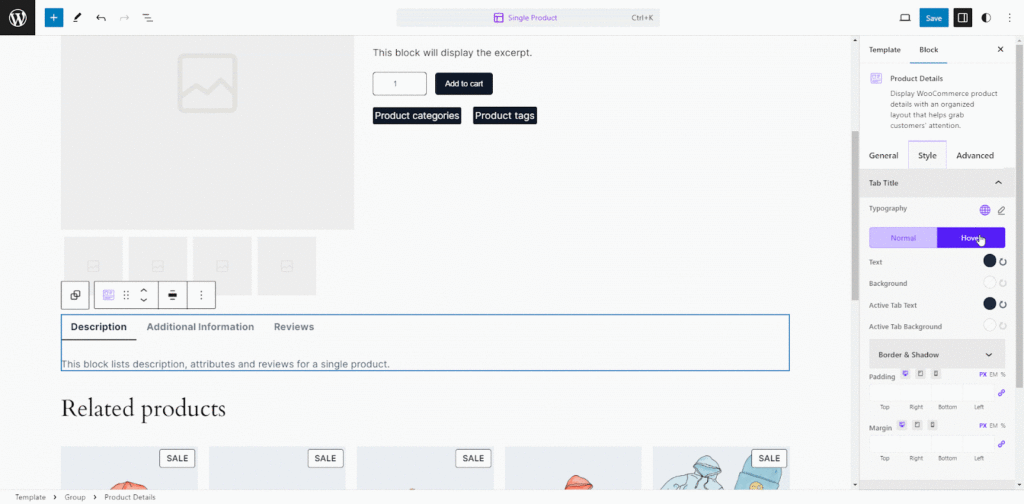
Task: Select the Reviews product tab
Action: point(294,326)
